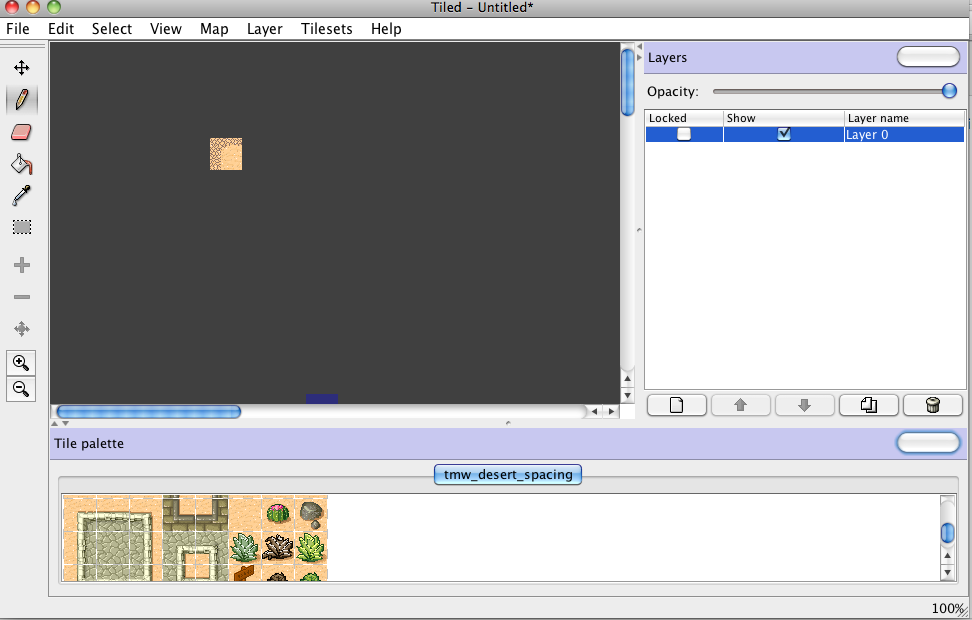This screenshot has height=620, width=972.
Task: Click the move-object arrows tool
Action: pyautogui.click(x=22, y=329)
